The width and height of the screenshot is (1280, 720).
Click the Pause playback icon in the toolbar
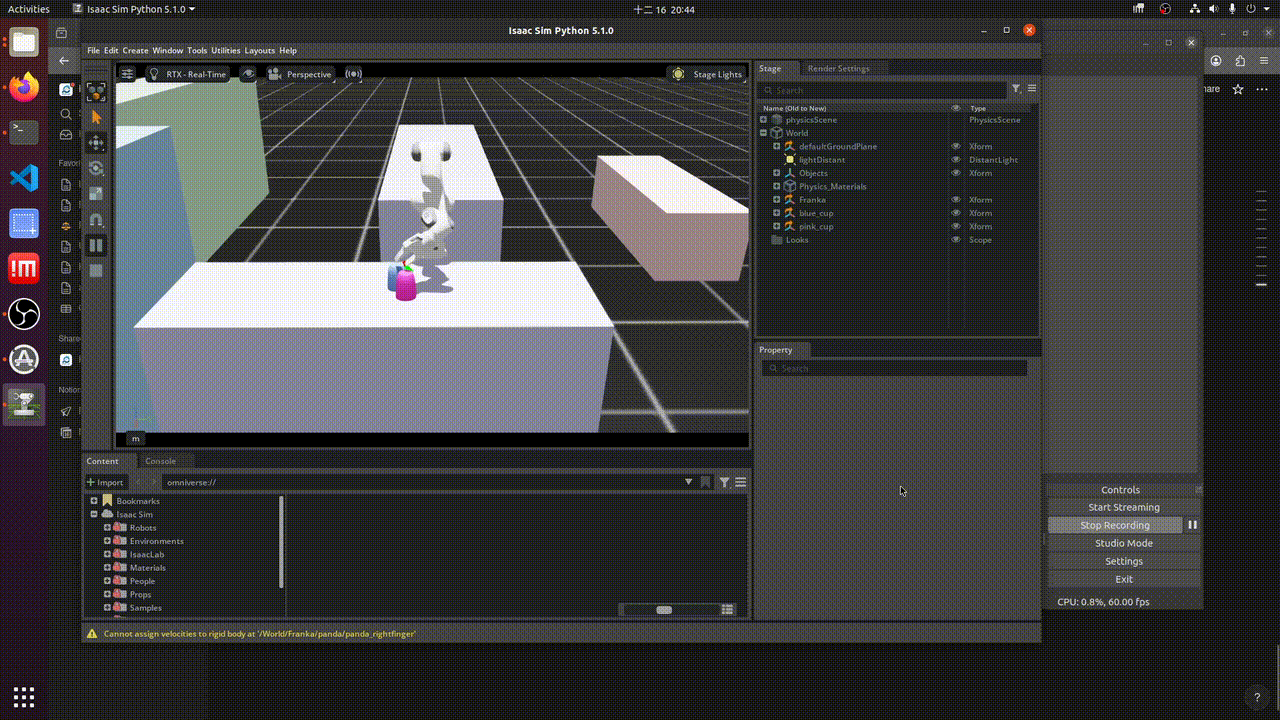pos(96,245)
